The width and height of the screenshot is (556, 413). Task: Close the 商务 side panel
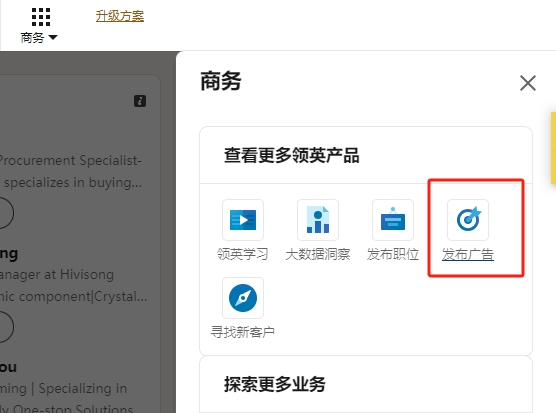pos(528,83)
